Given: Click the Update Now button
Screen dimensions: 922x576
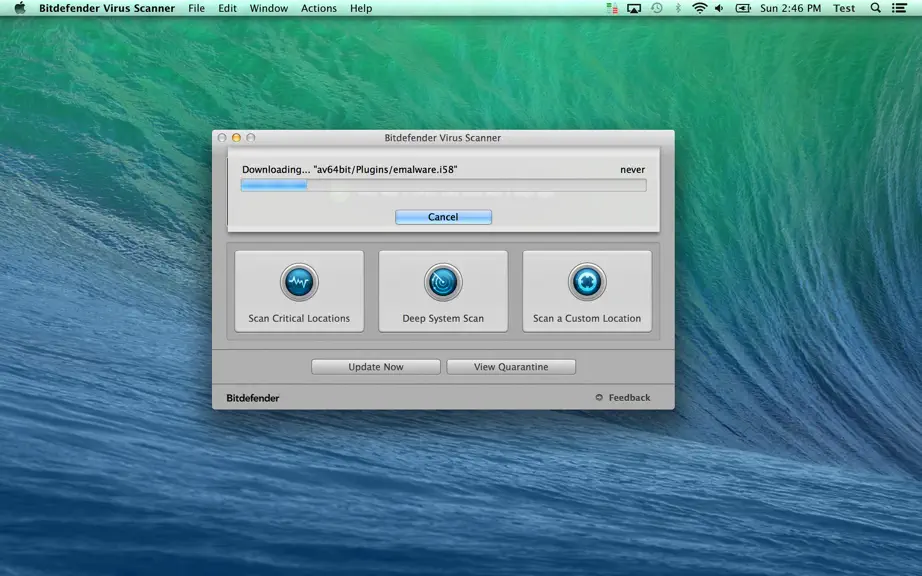Looking at the screenshot, I should coord(376,367).
